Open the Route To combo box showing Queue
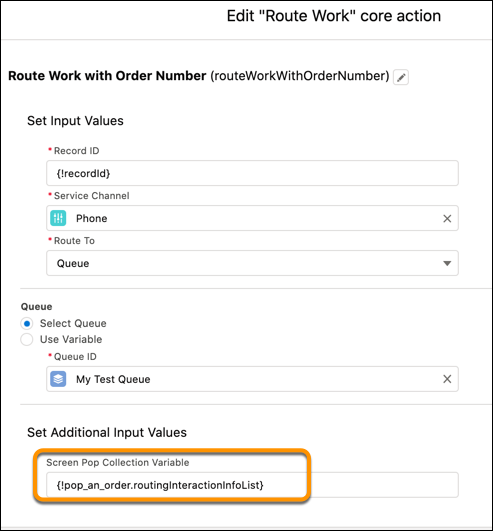Screen dimensions: 493x531 252,263
